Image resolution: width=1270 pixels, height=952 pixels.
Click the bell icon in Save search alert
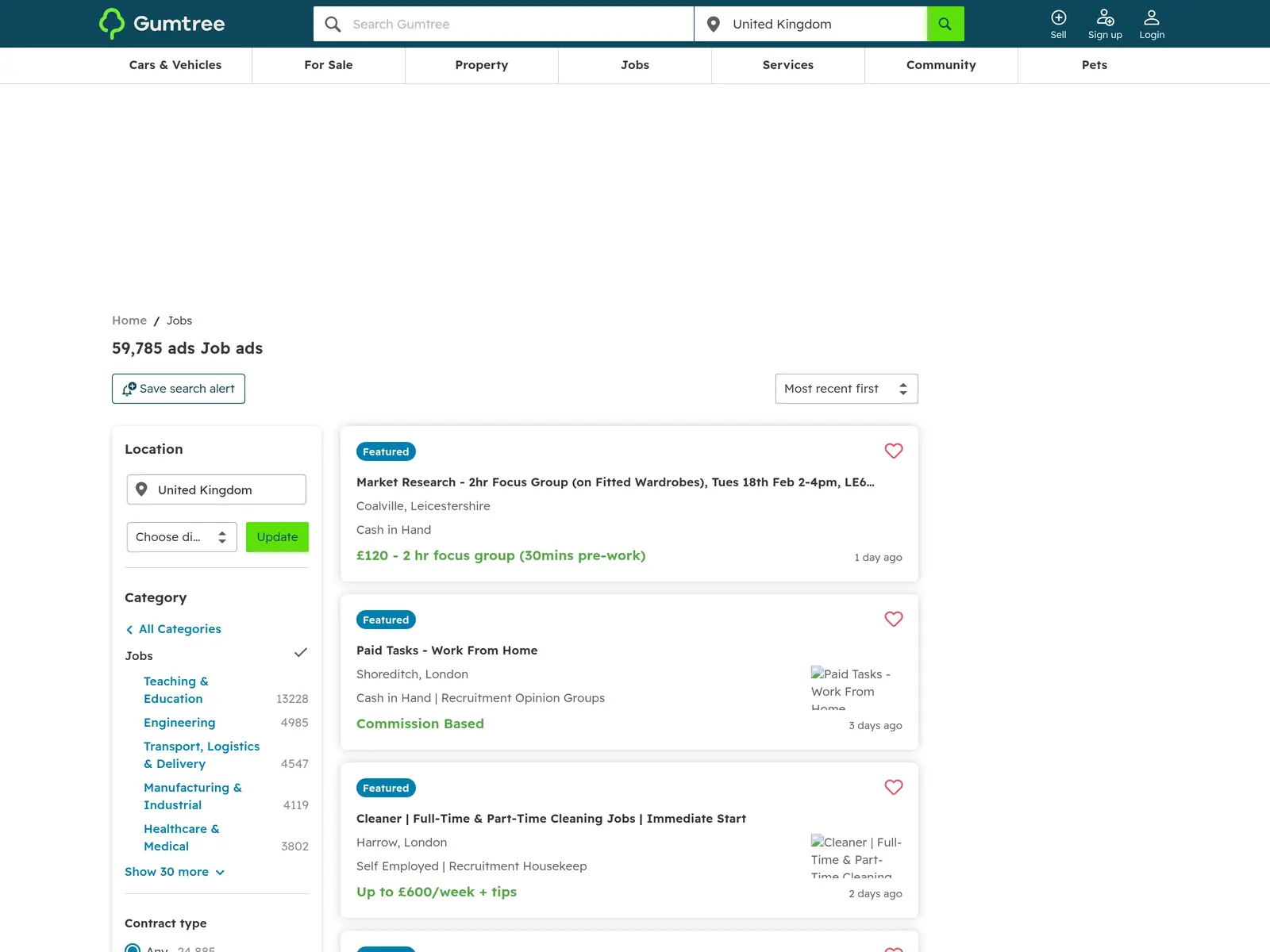pyautogui.click(x=129, y=389)
